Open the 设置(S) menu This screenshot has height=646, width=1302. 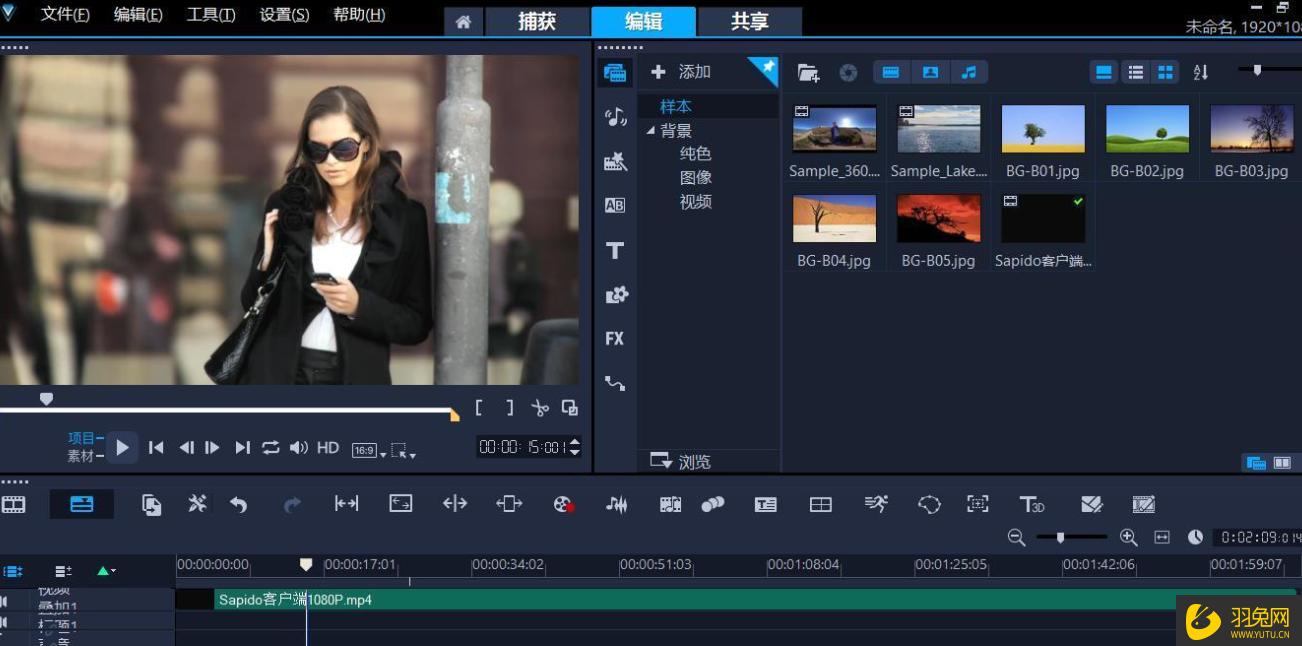point(284,15)
